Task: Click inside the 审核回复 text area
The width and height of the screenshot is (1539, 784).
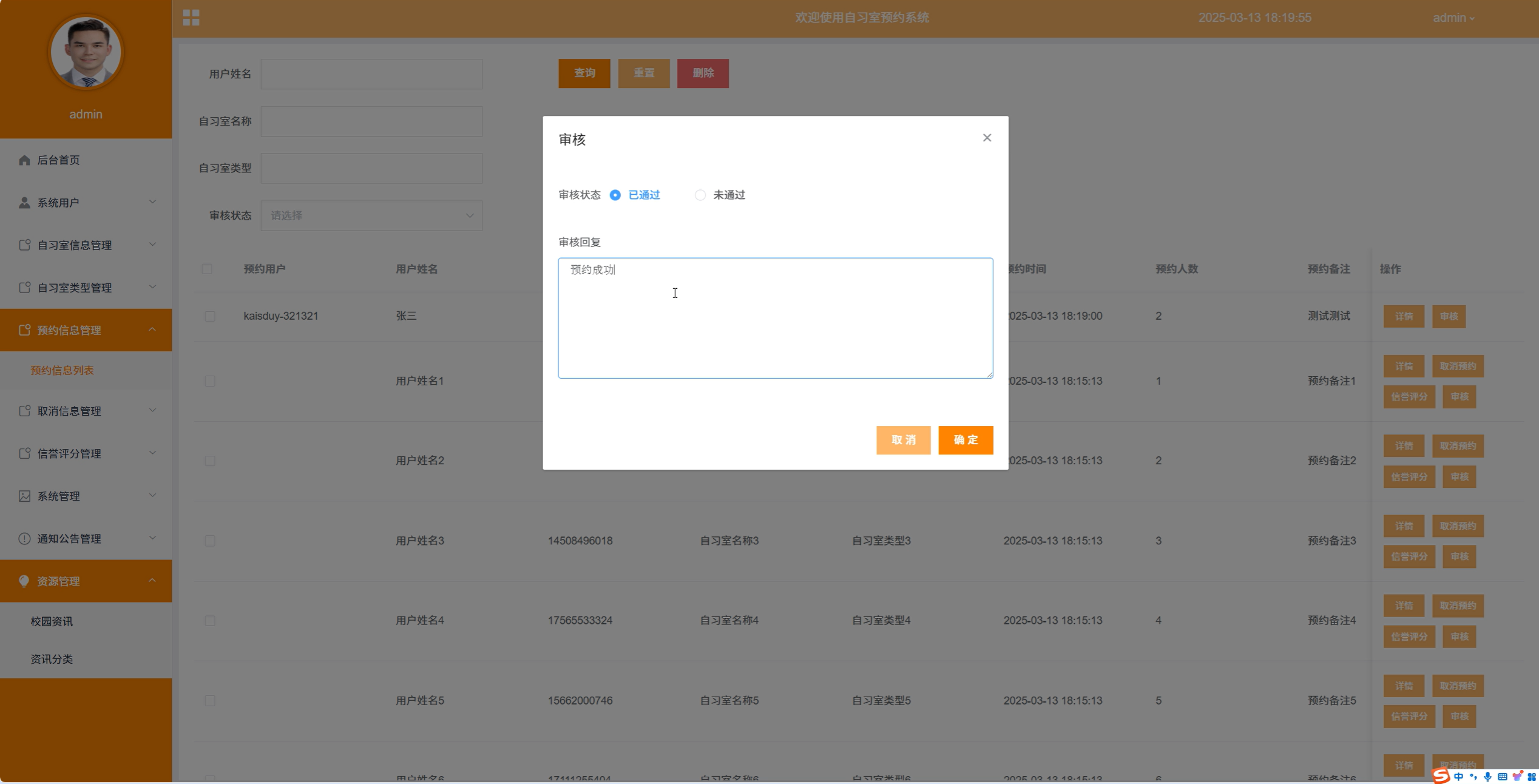Action: point(775,318)
